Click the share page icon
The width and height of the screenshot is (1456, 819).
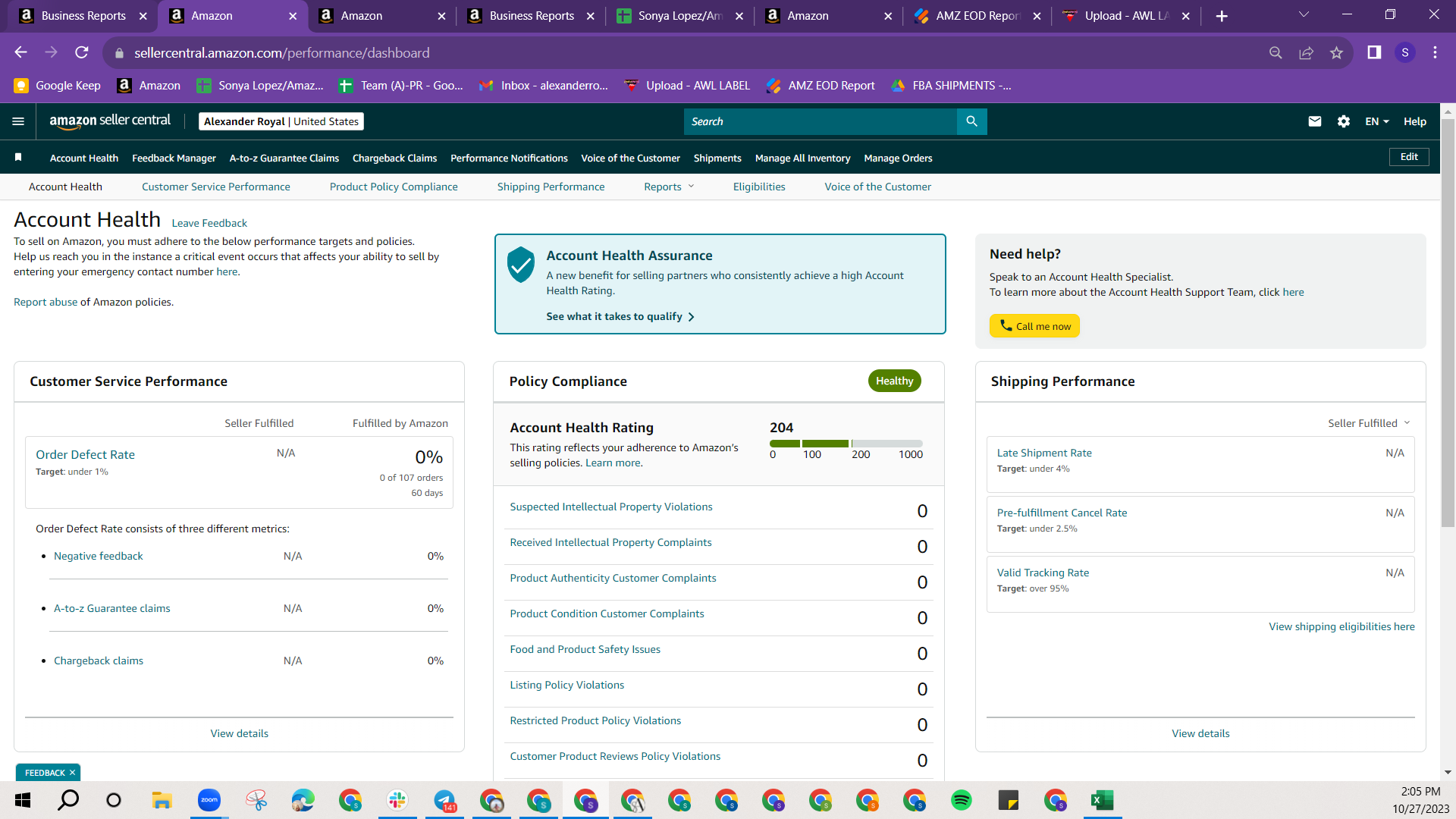pos(1306,52)
